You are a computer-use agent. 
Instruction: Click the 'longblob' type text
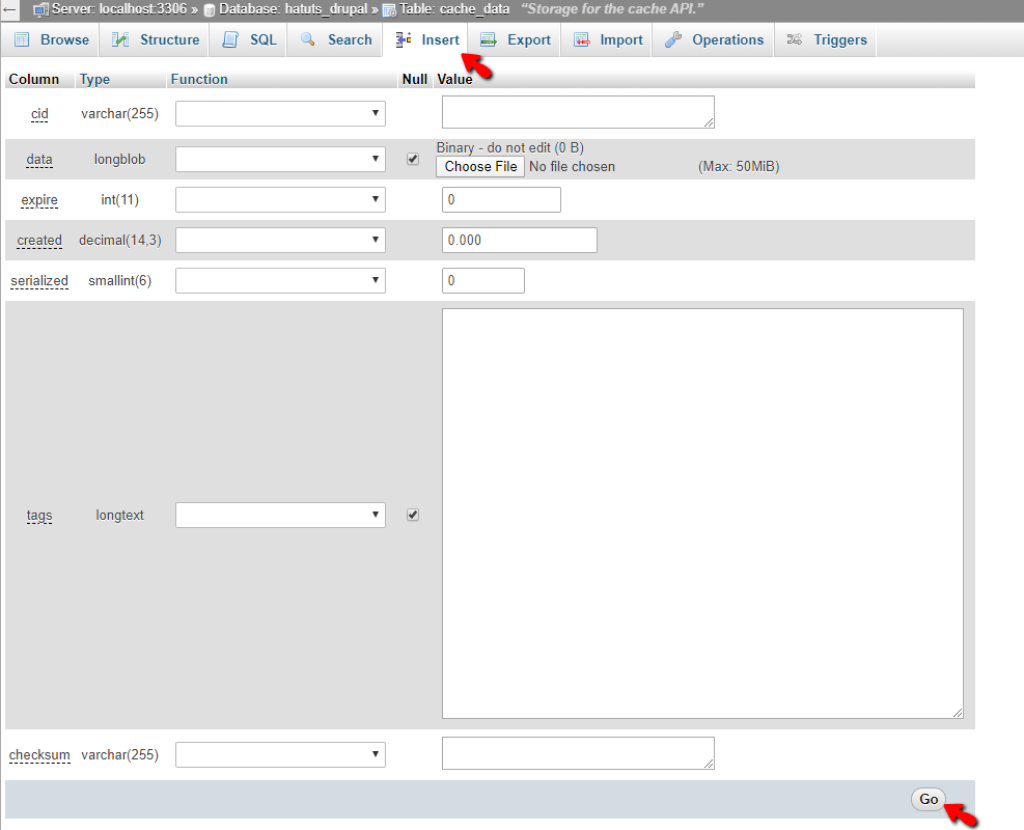(x=120, y=159)
